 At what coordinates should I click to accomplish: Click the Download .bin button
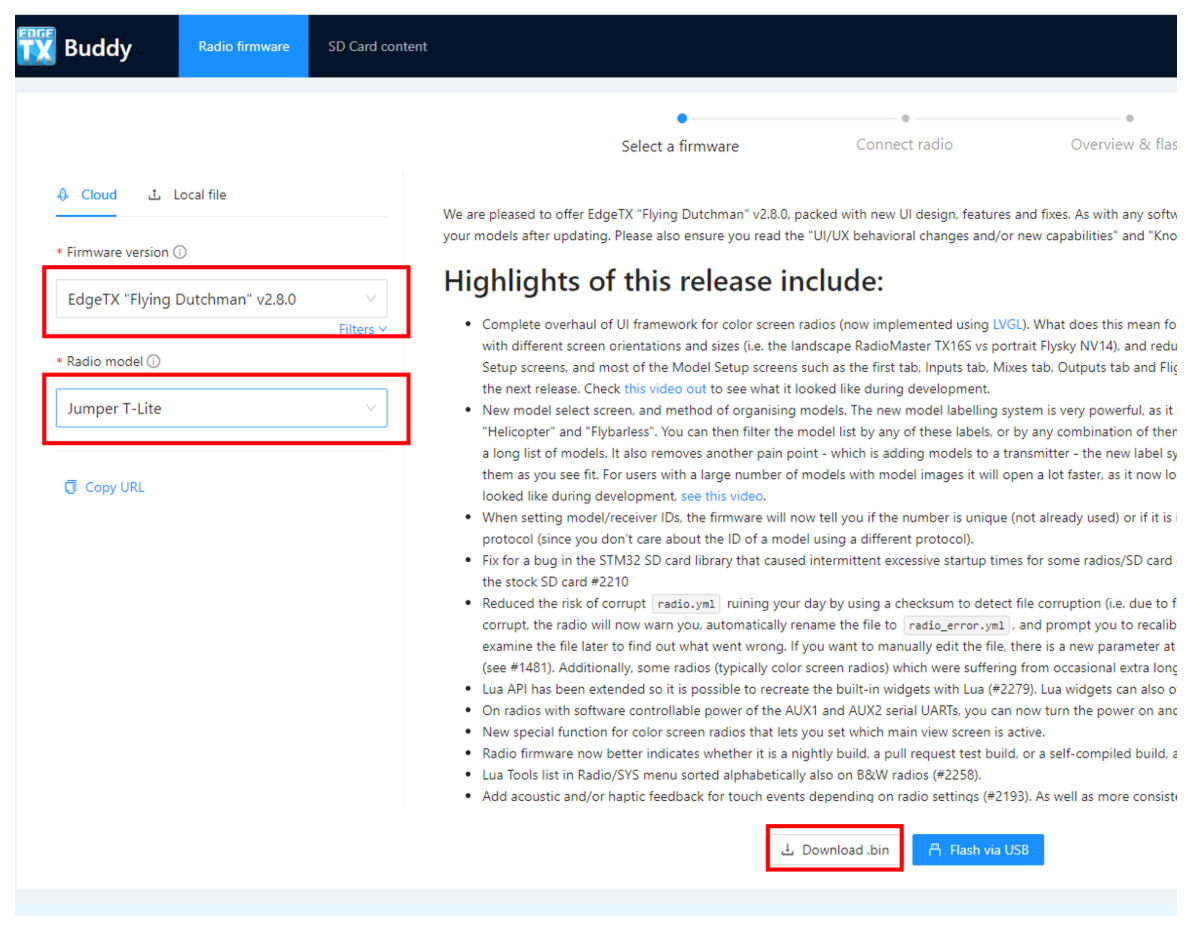pyautogui.click(x=835, y=849)
